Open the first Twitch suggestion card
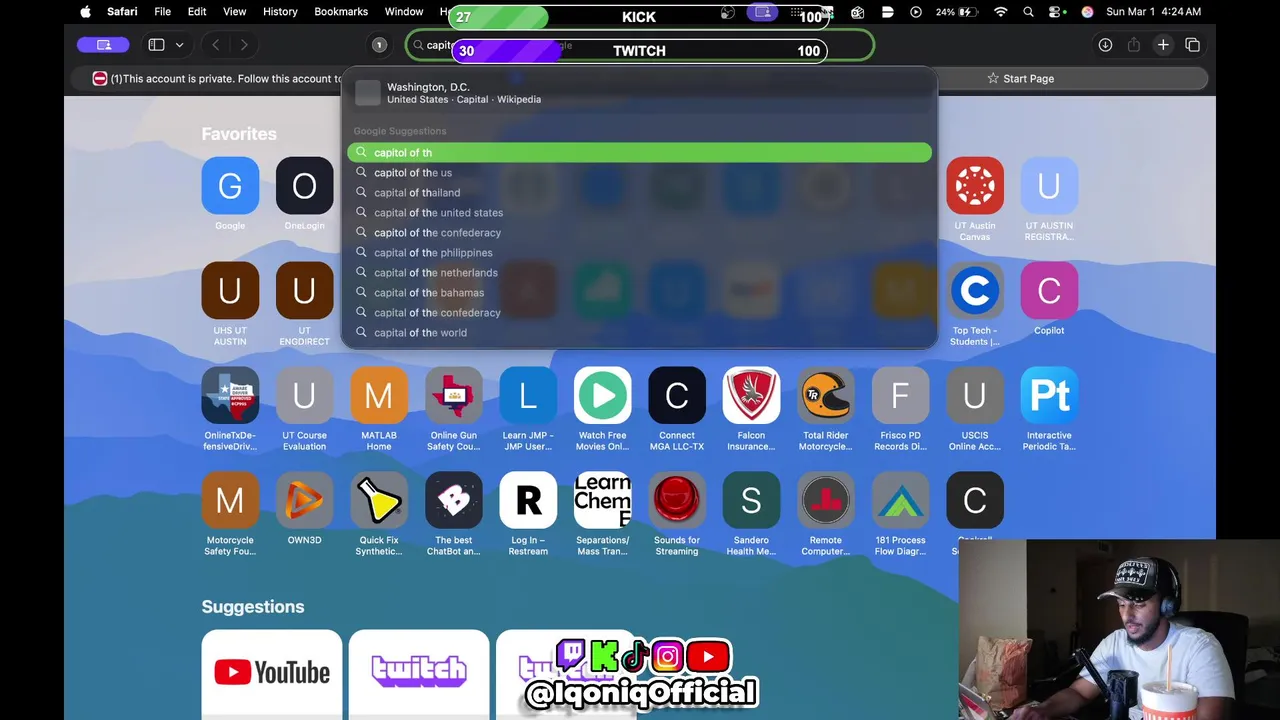1280x720 pixels. click(x=419, y=674)
